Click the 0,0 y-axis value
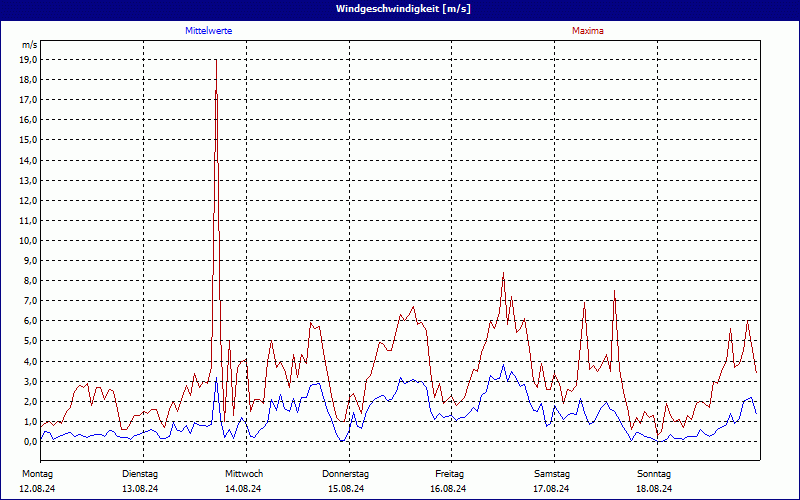 [x=30, y=441]
